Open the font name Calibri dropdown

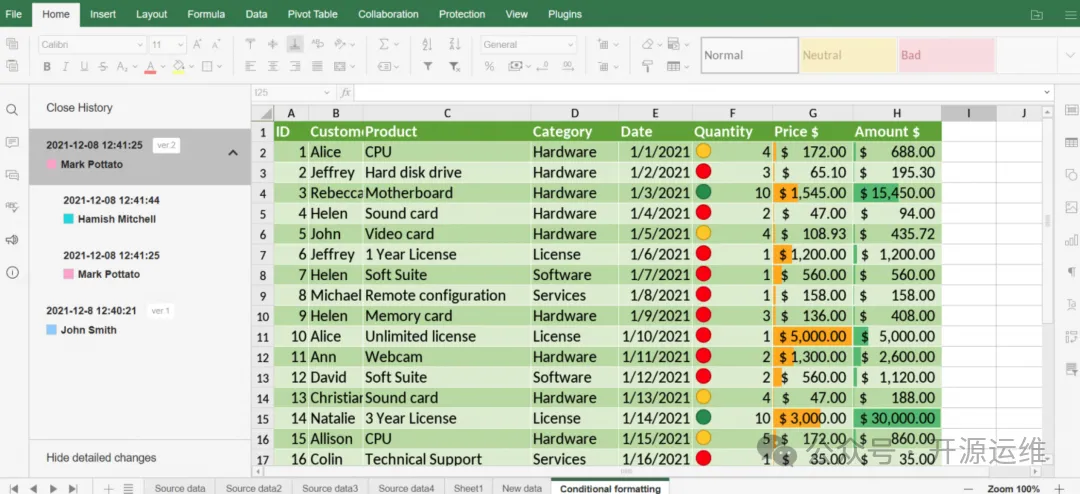pyautogui.click(x=92, y=44)
